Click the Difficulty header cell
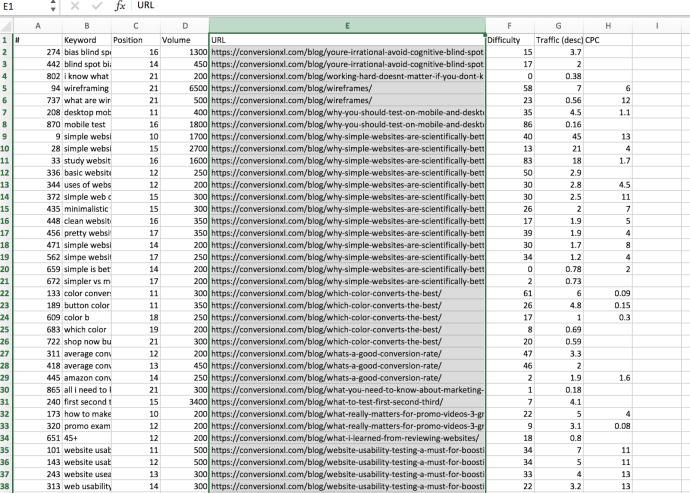 coord(510,40)
